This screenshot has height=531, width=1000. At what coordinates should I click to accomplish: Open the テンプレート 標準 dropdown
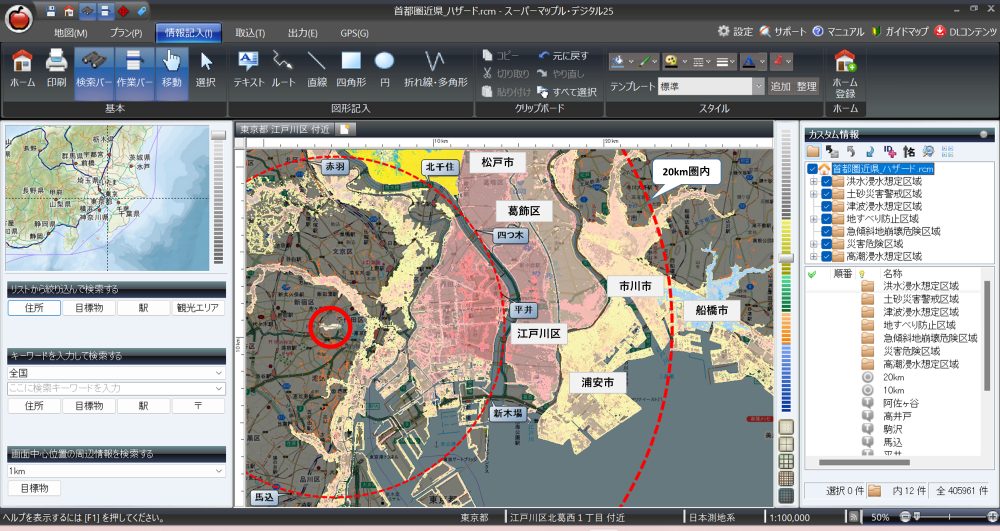[758, 87]
